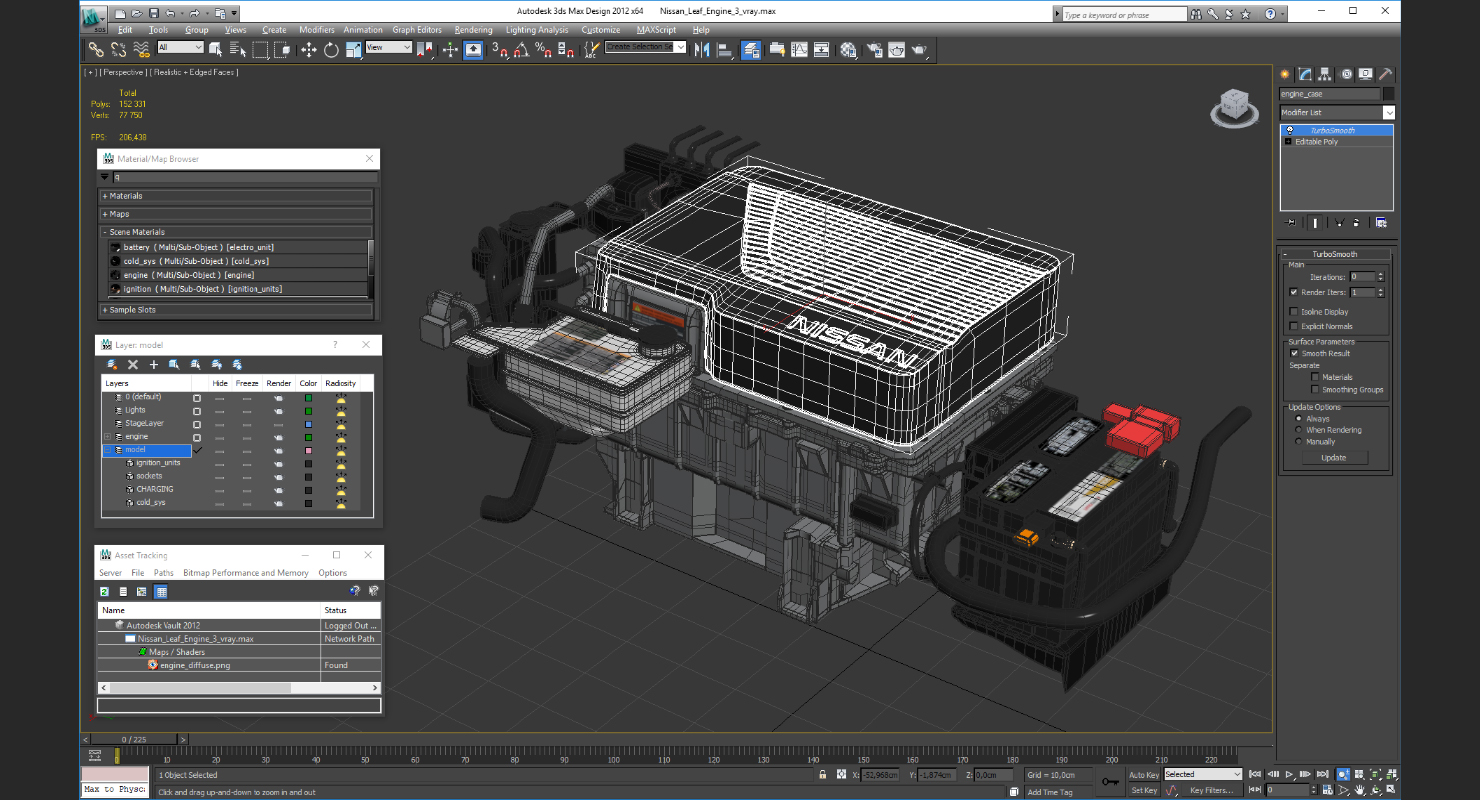The width and height of the screenshot is (1480, 800).
Task: Click the Bind to Space Warp tool
Action: tap(141, 49)
